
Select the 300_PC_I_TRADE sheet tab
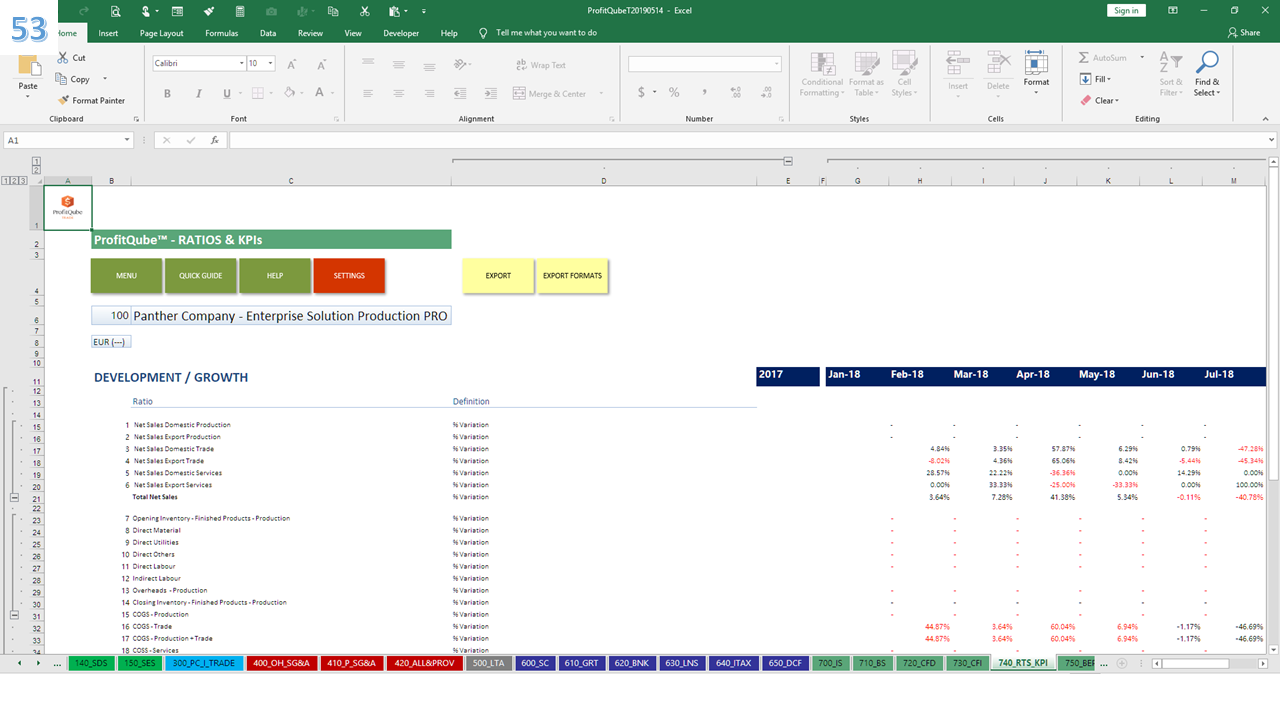[x=206, y=663]
